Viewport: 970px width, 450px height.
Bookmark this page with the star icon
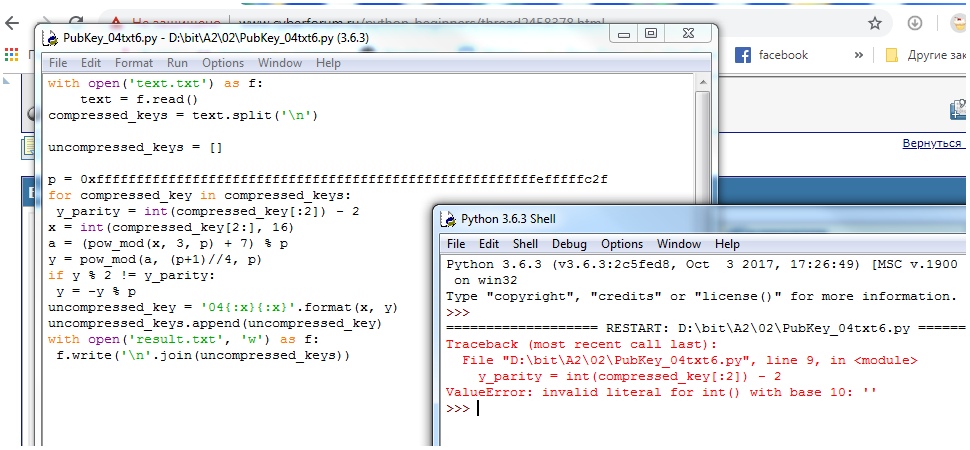click(x=875, y=22)
